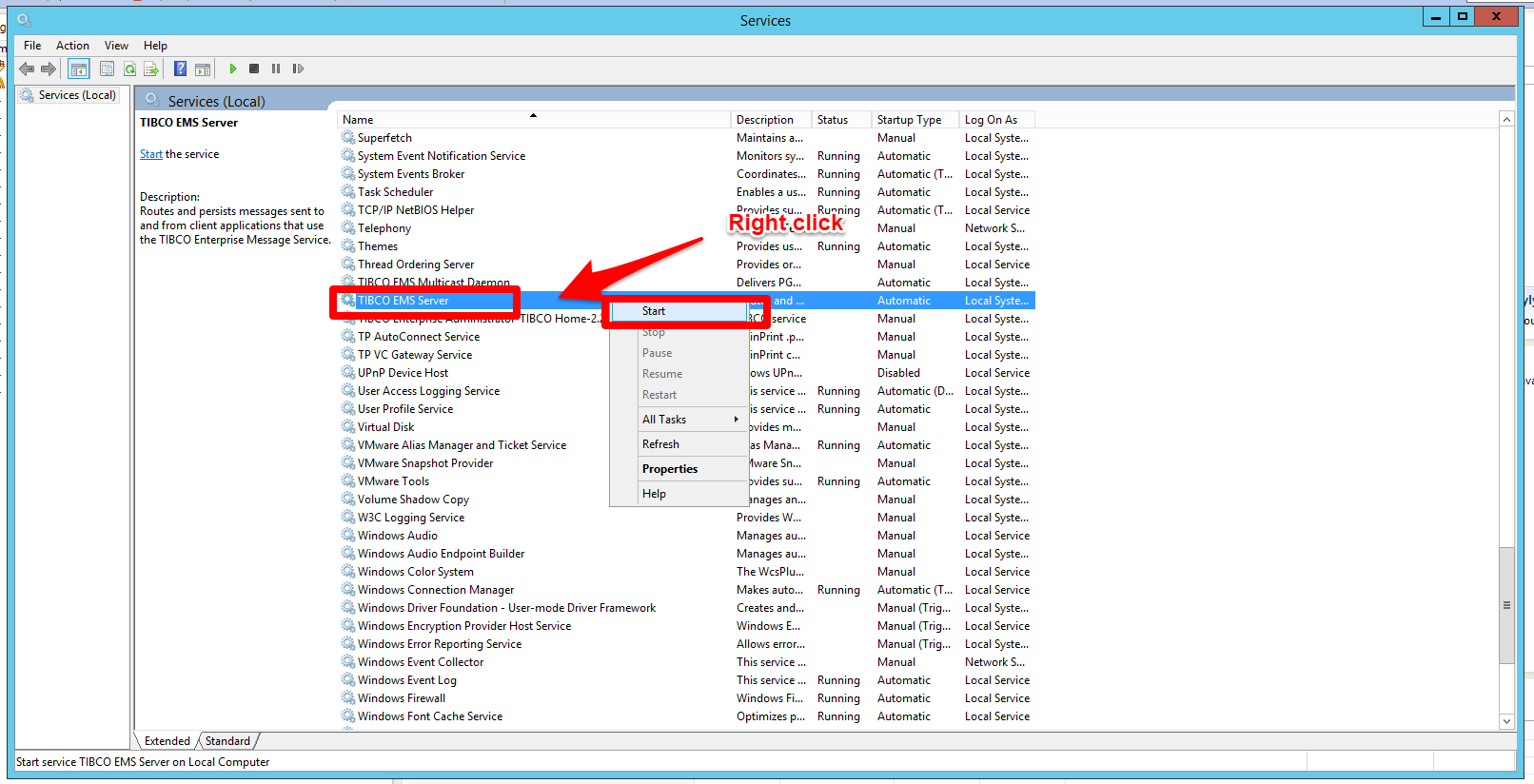Sort by the Startup Type column header

915,120
